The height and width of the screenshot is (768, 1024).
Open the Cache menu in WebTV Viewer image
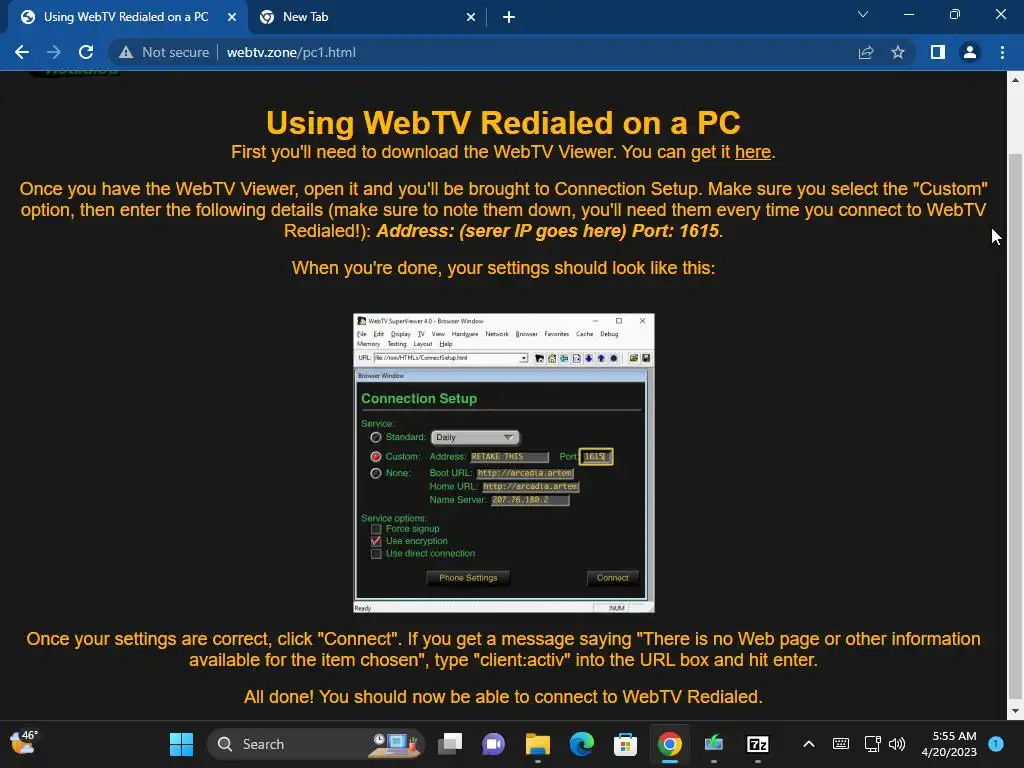point(584,334)
